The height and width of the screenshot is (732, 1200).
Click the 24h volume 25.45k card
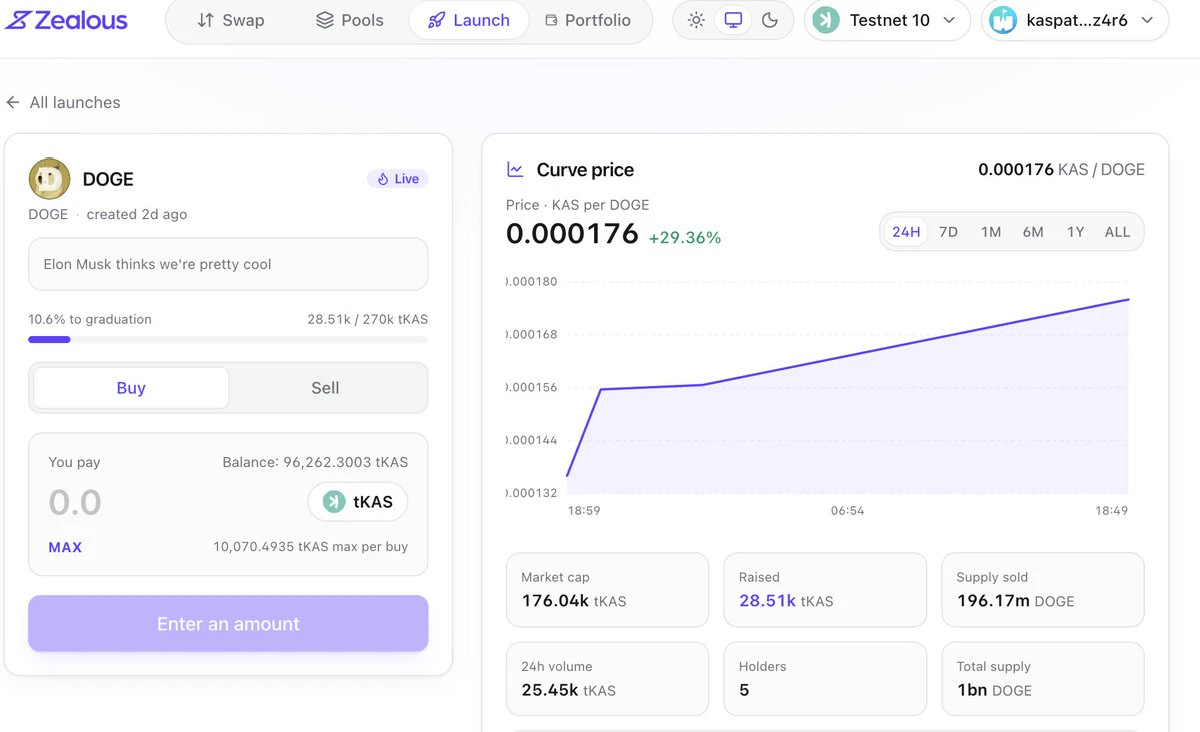click(x=607, y=679)
